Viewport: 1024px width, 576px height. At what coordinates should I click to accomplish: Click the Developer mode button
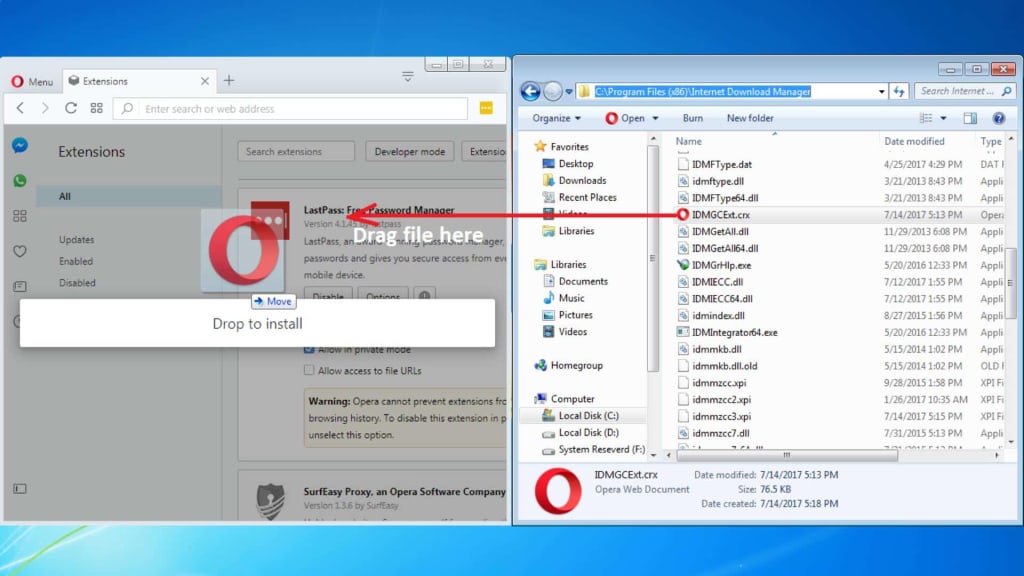[x=409, y=152]
